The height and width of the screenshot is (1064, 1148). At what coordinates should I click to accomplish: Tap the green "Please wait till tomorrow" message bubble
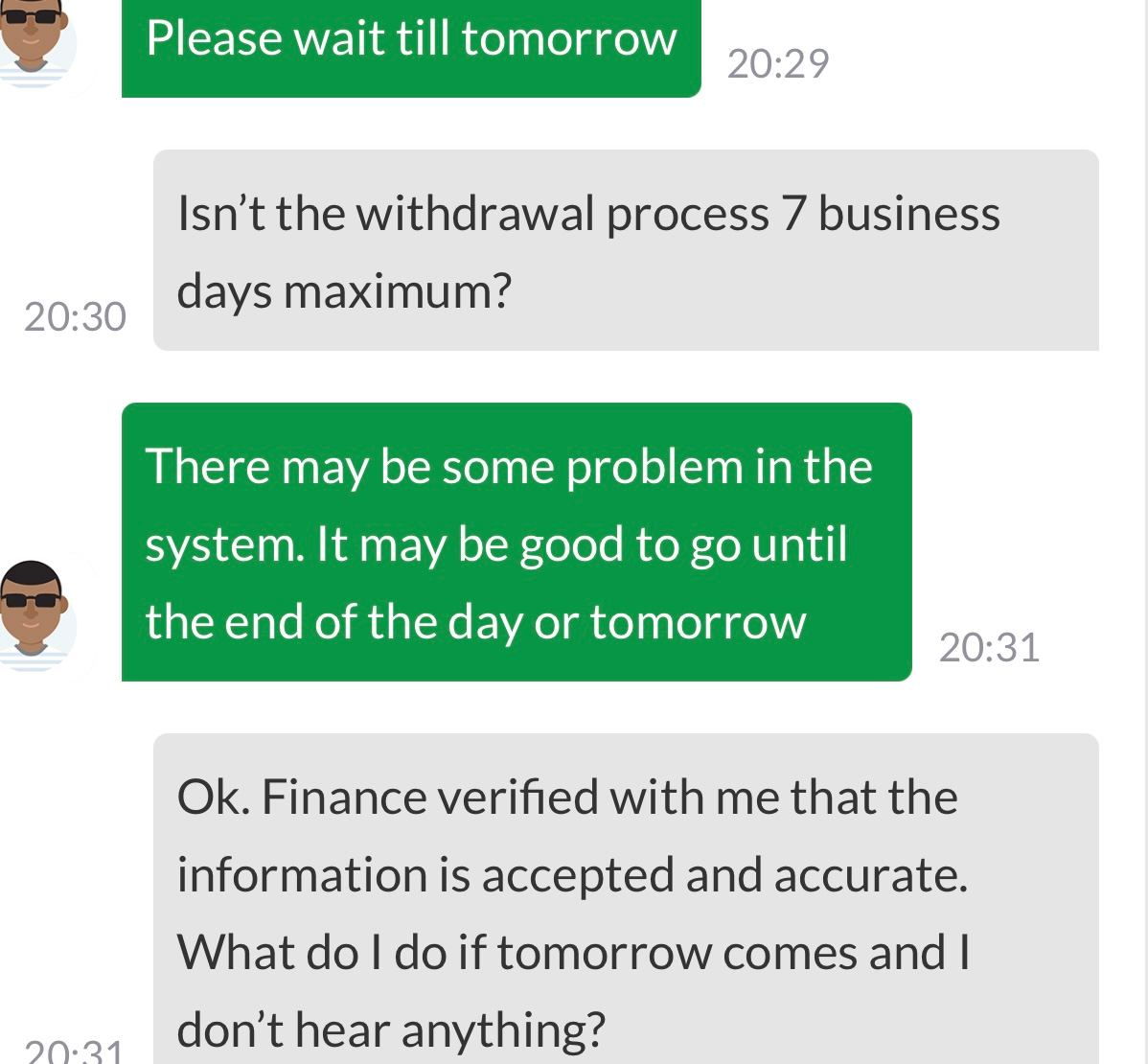click(411, 46)
